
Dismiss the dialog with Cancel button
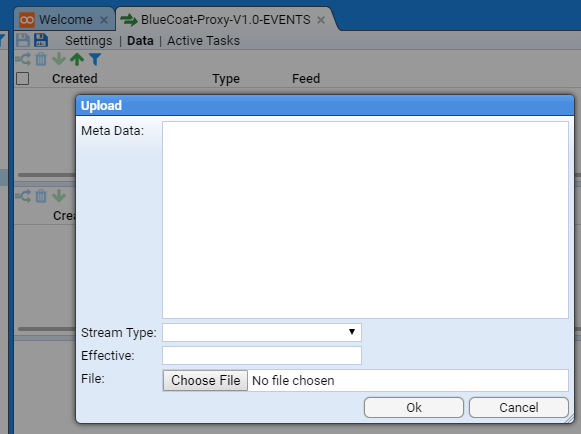(x=519, y=408)
